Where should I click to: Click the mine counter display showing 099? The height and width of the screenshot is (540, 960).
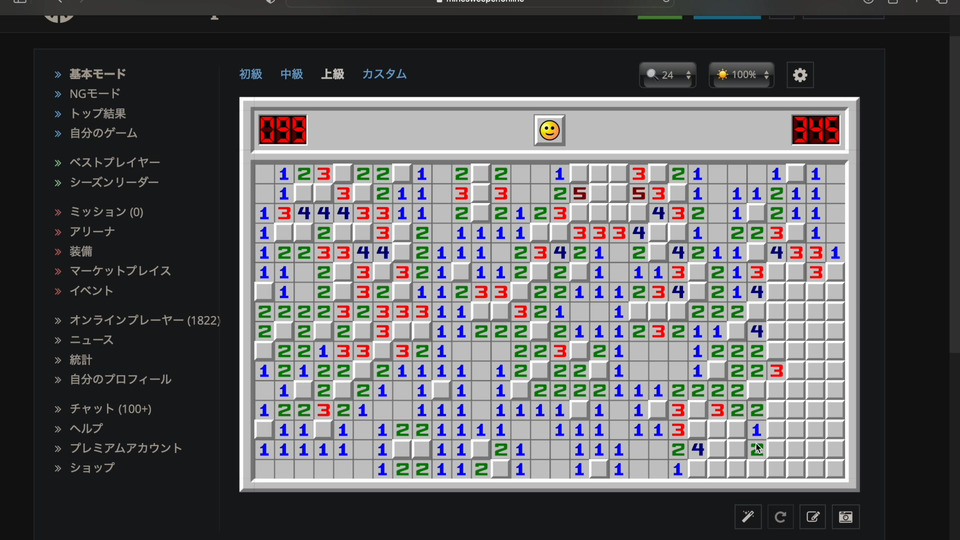pos(282,130)
